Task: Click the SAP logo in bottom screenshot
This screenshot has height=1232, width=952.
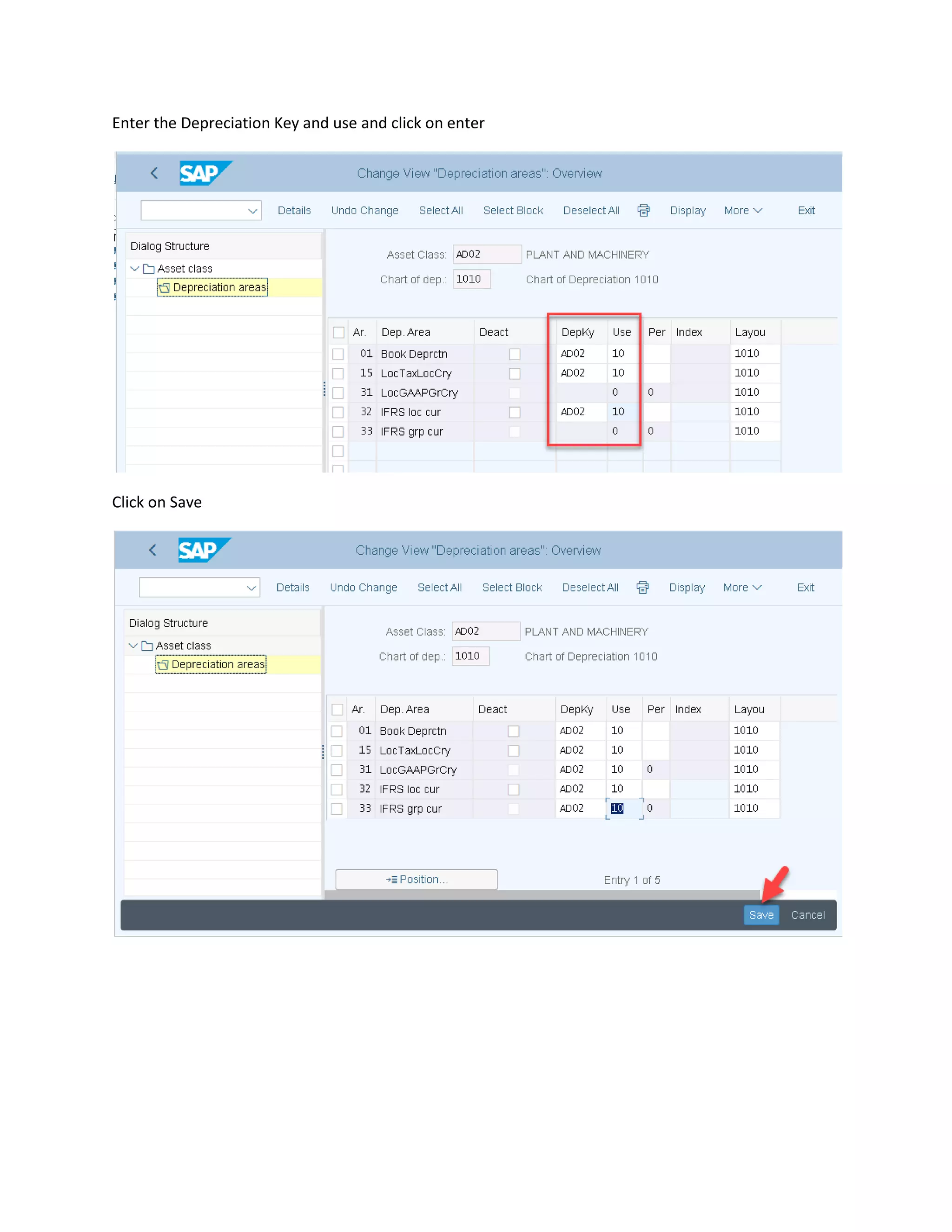Action: coord(204,550)
